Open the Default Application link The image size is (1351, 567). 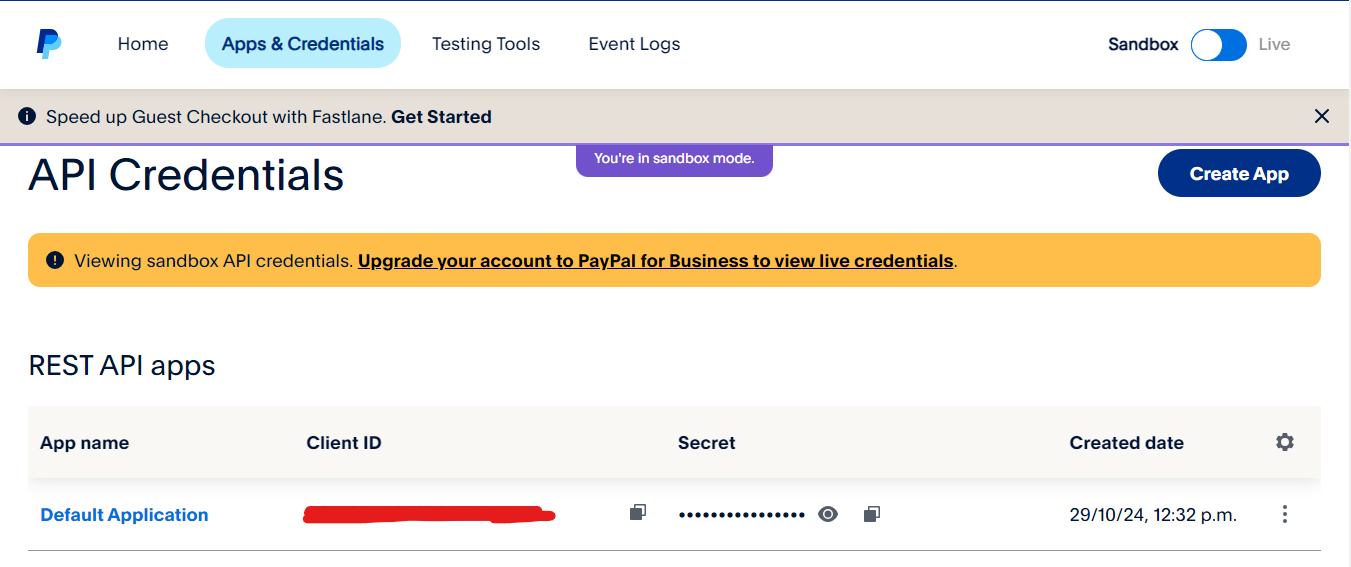pyautogui.click(x=124, y=515)
